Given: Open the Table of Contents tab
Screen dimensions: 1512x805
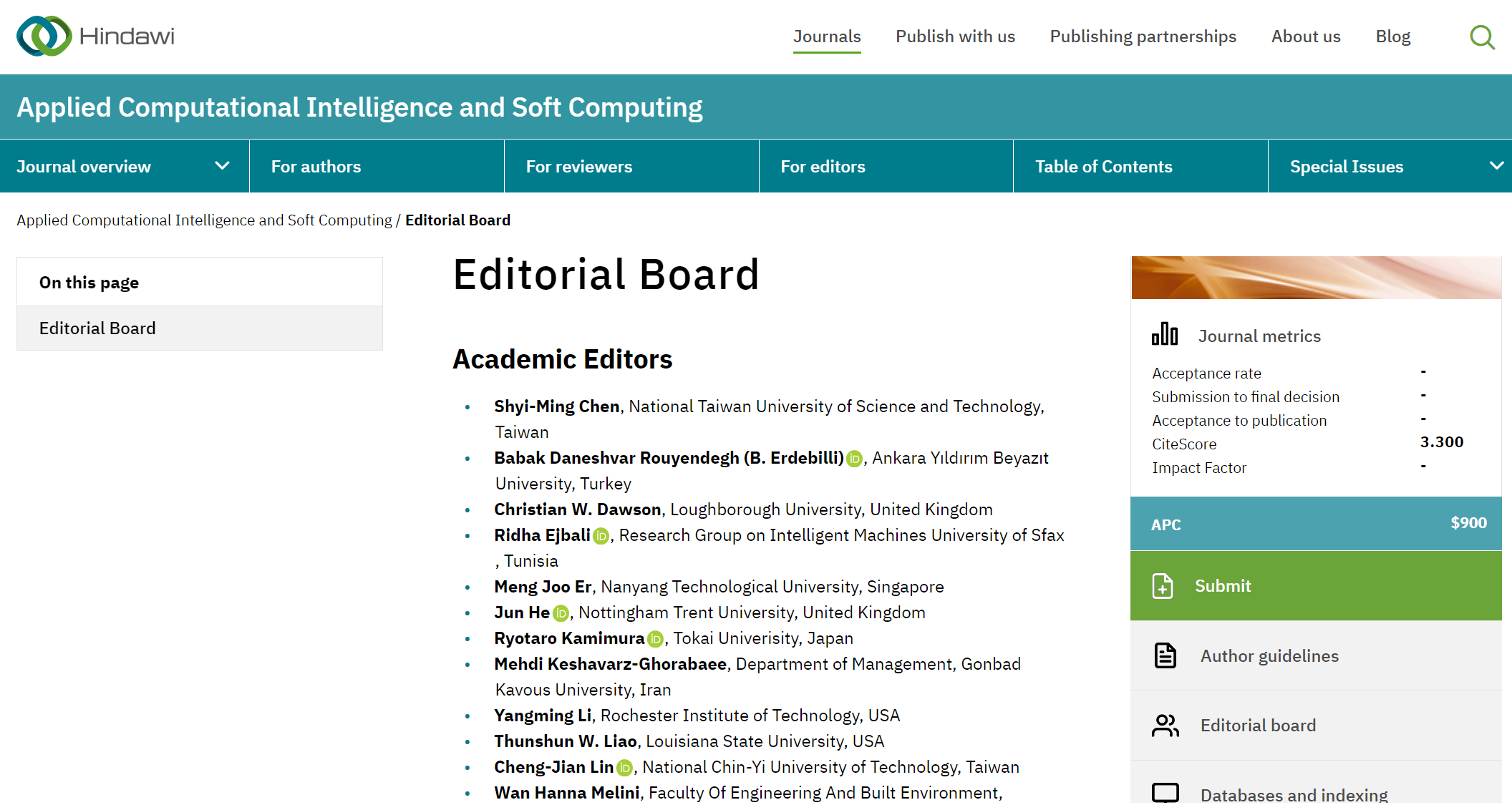Looking at the screenshot, I should [1104, 166].
